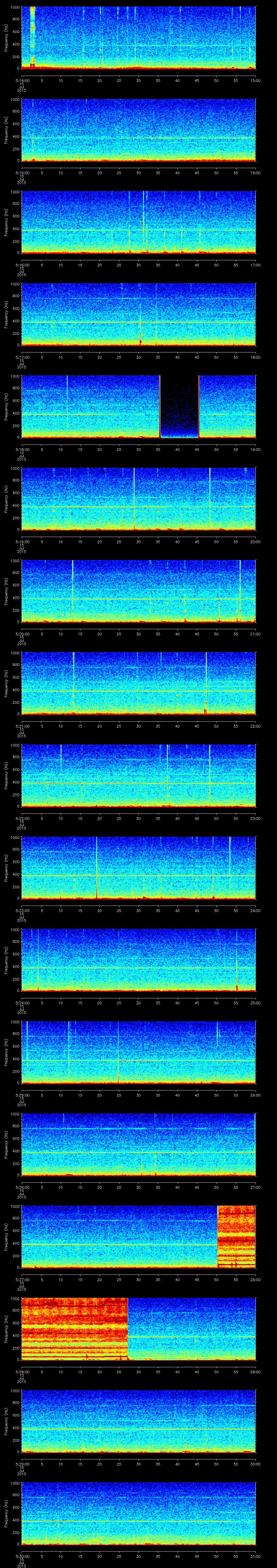
Task: Click the 15:00 end time label
Action: (x=255, y=81)
